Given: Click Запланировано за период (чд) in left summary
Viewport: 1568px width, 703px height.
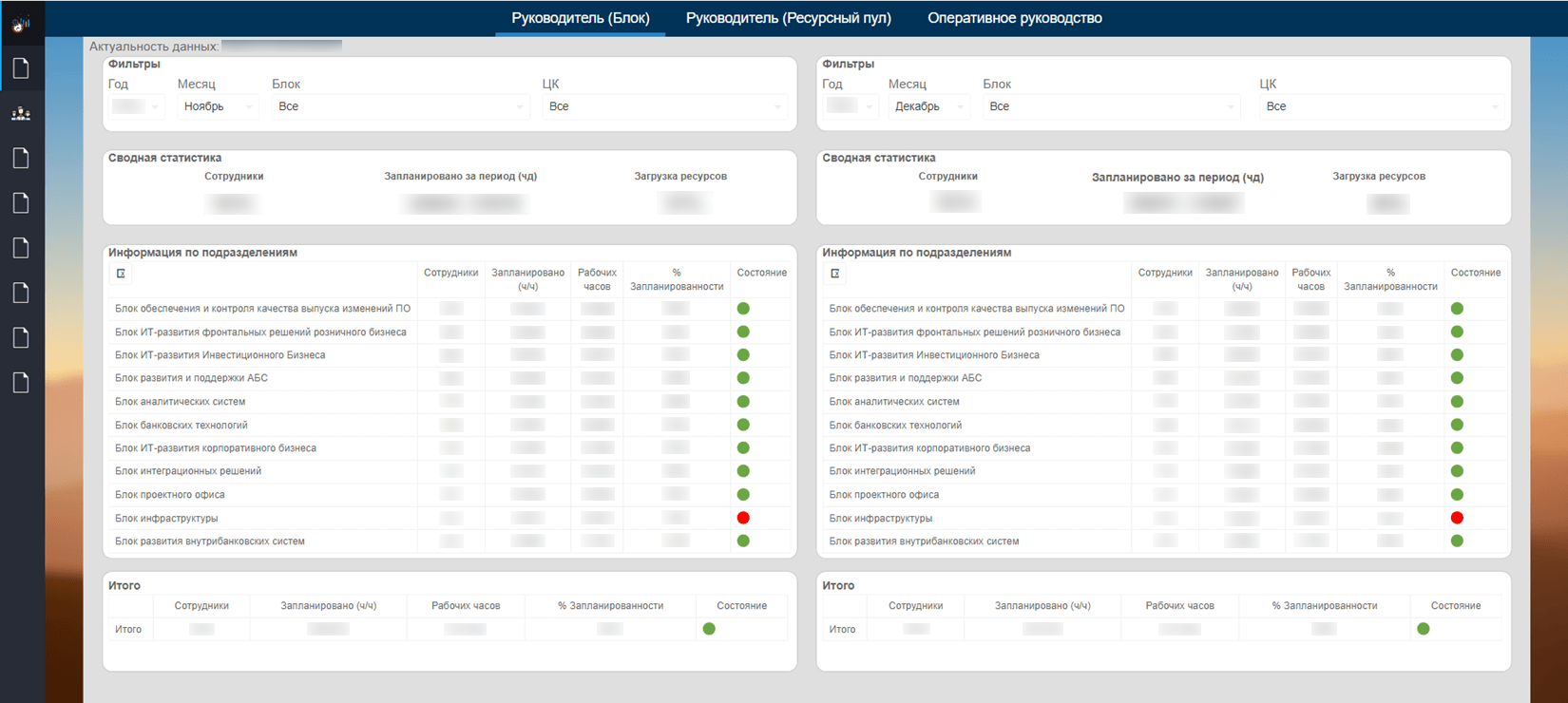Looking at the screenshot, I should [461, 177].
